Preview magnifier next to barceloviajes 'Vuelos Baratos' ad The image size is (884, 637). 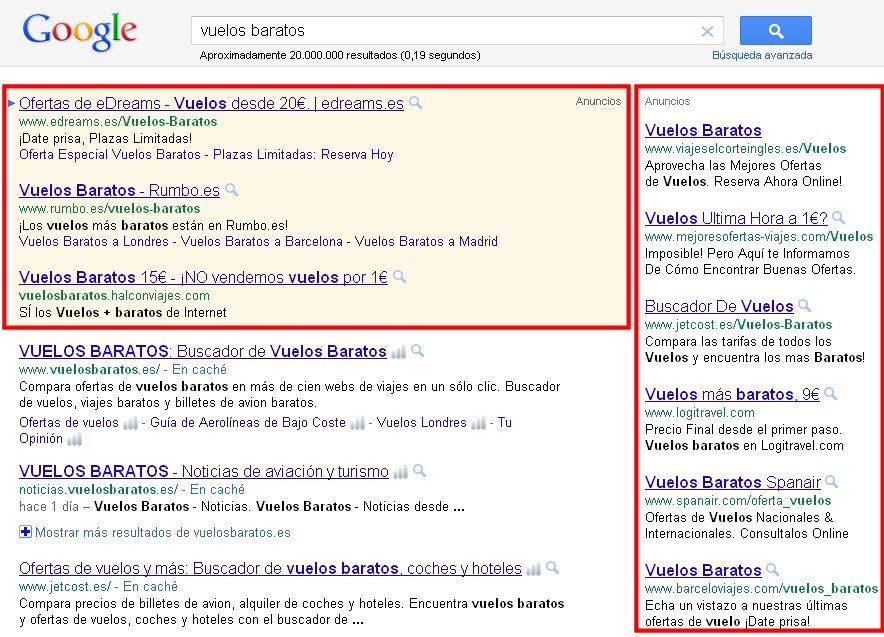coord(772,569)
